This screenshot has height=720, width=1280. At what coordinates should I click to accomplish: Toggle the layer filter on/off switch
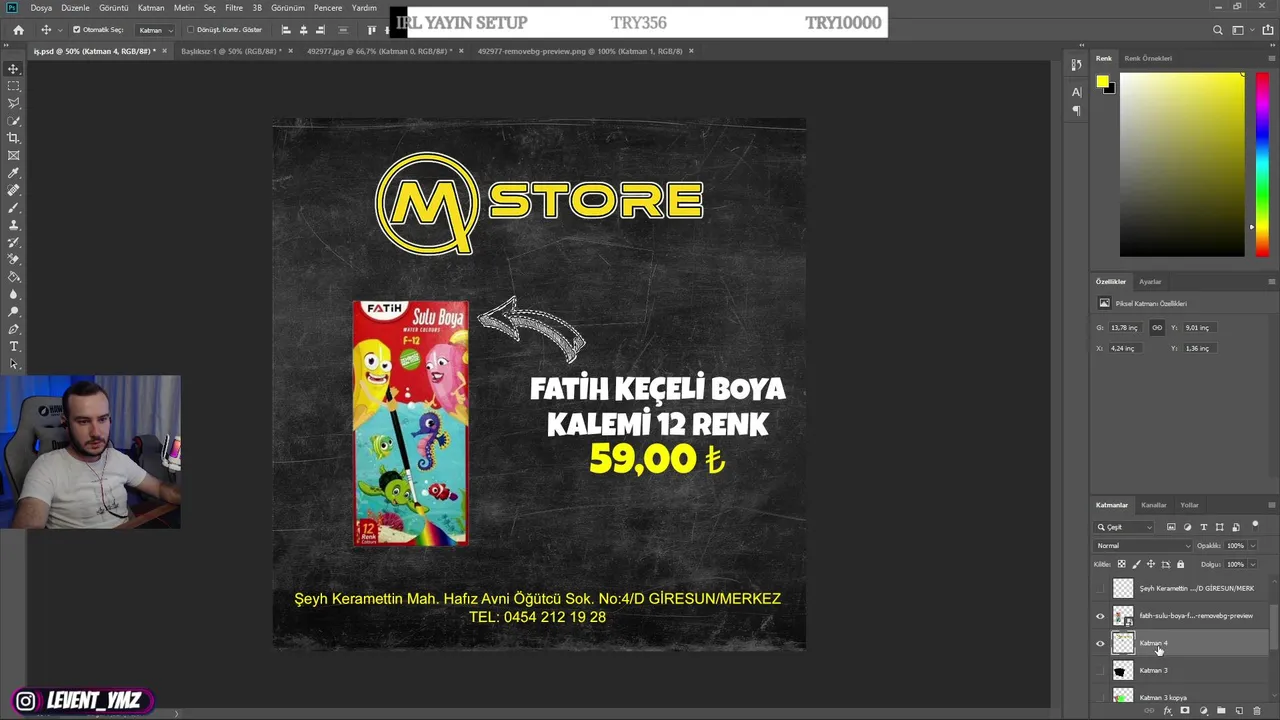click(x=1255, y=525)
